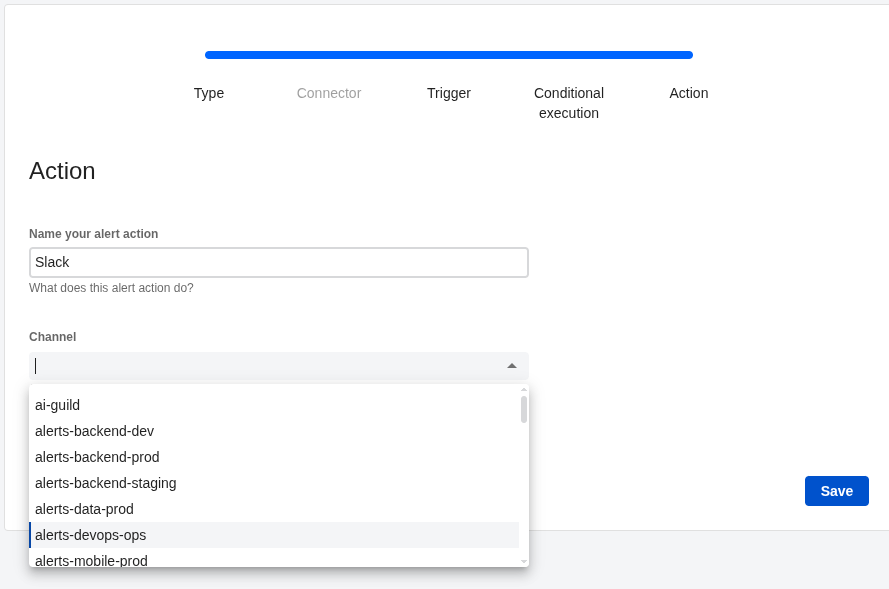
Task: Select alerts-backend-dev channel option
Action: pos(94,431)
